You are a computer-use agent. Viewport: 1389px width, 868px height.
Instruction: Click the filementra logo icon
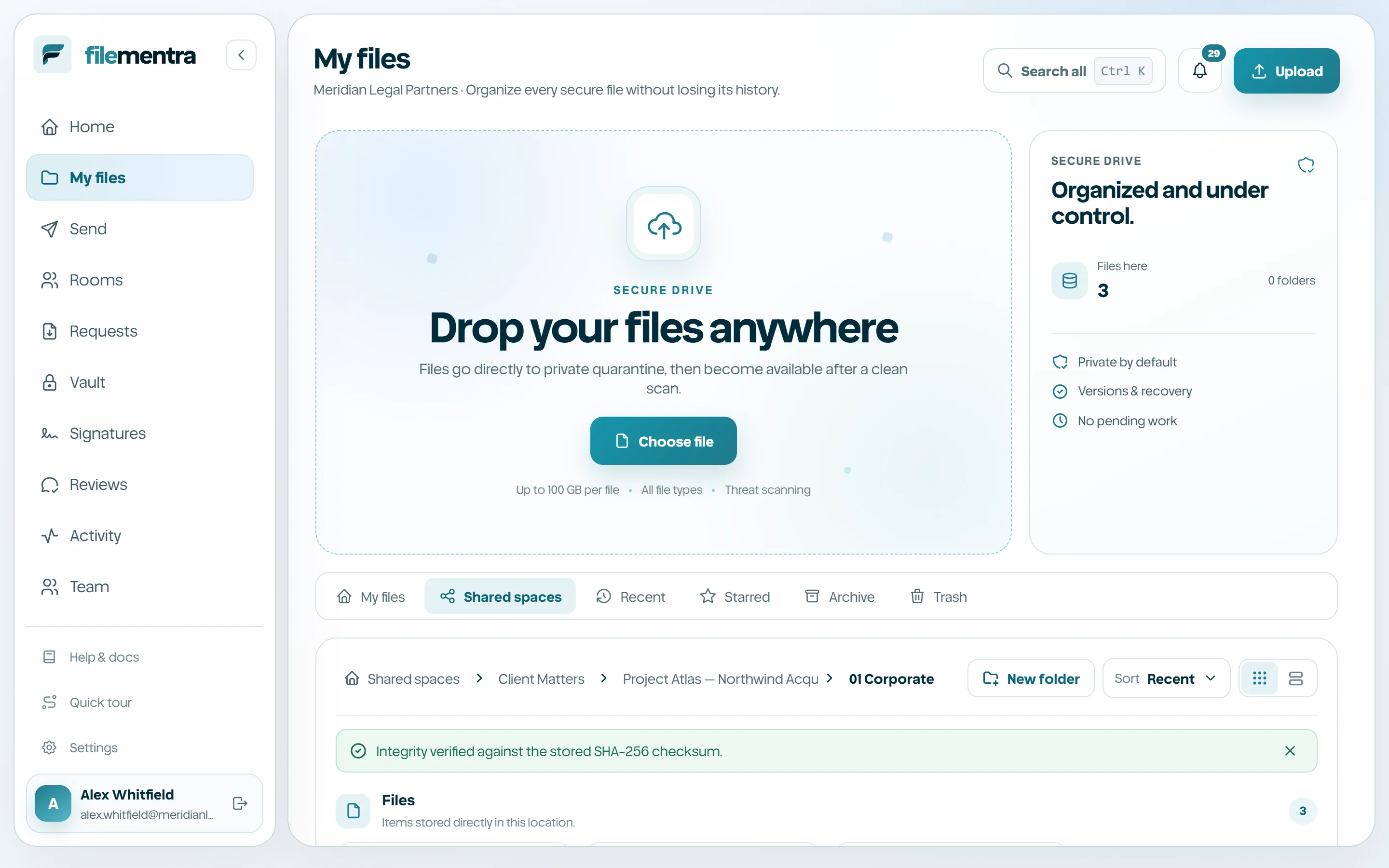coord(52,54)
